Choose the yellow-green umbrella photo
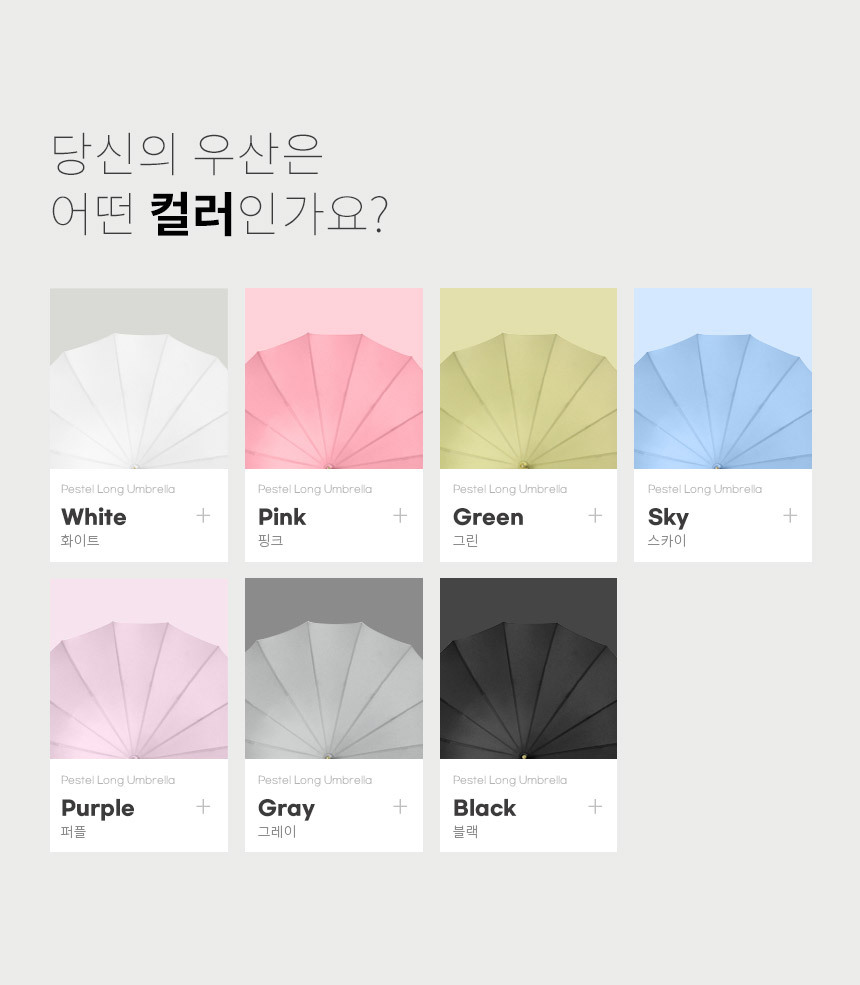Viewport: 860px width, 985px height. [528, 378]
